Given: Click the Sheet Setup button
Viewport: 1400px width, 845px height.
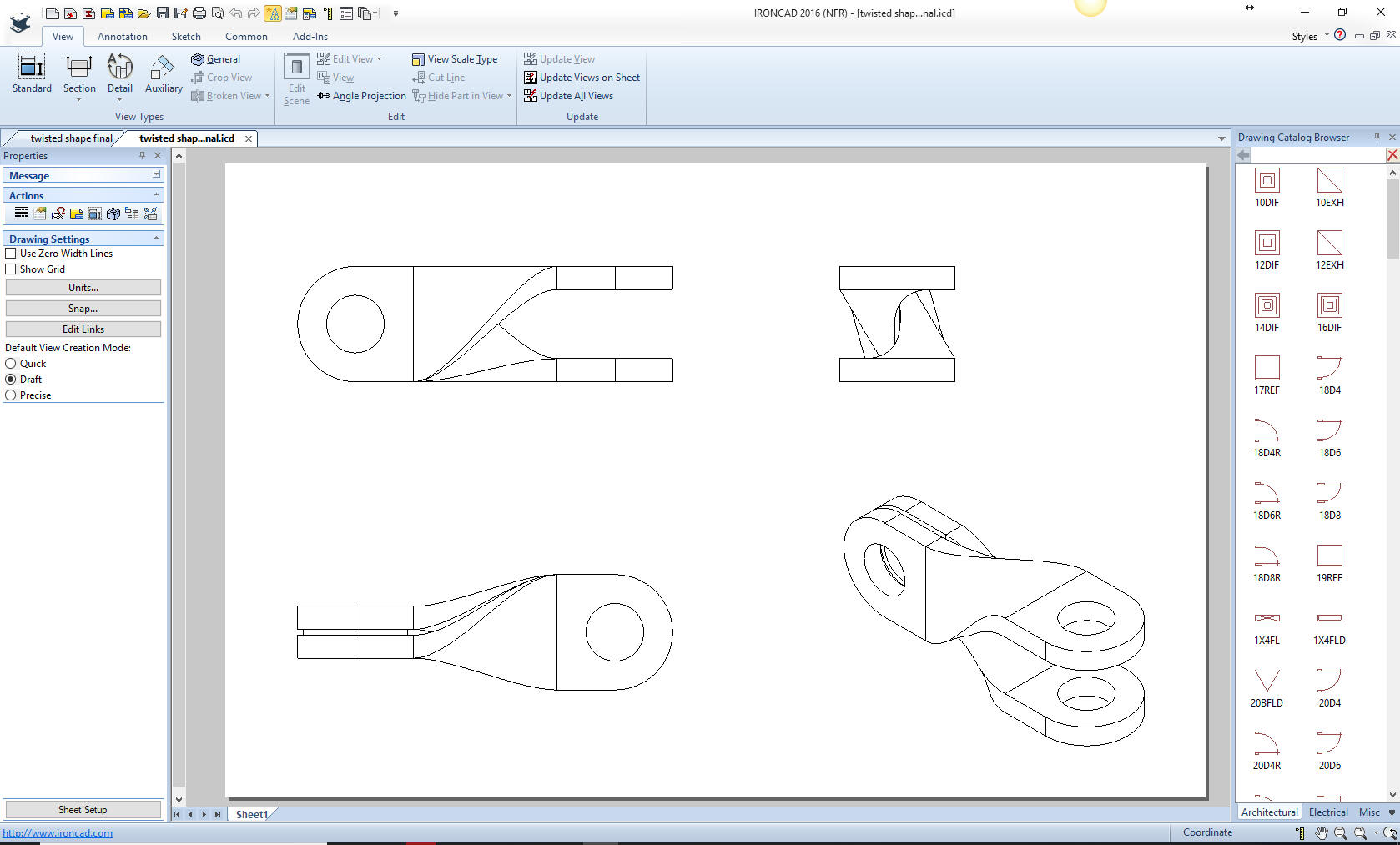Looking at the screenshot, I should [x=83, y=810].
